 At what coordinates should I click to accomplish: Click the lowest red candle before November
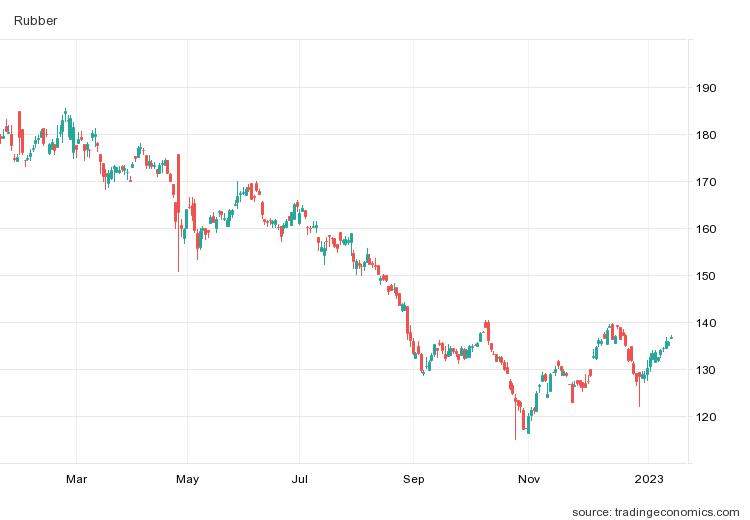[x=516, y=410]
